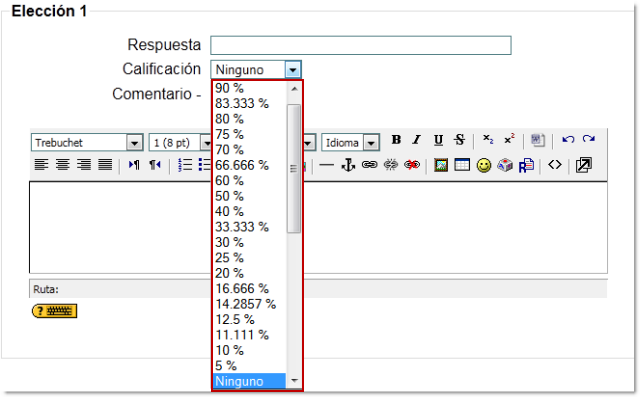This screenshot has height=397, width=640.
Task: Insert a special character
Action: click(505, 165)
